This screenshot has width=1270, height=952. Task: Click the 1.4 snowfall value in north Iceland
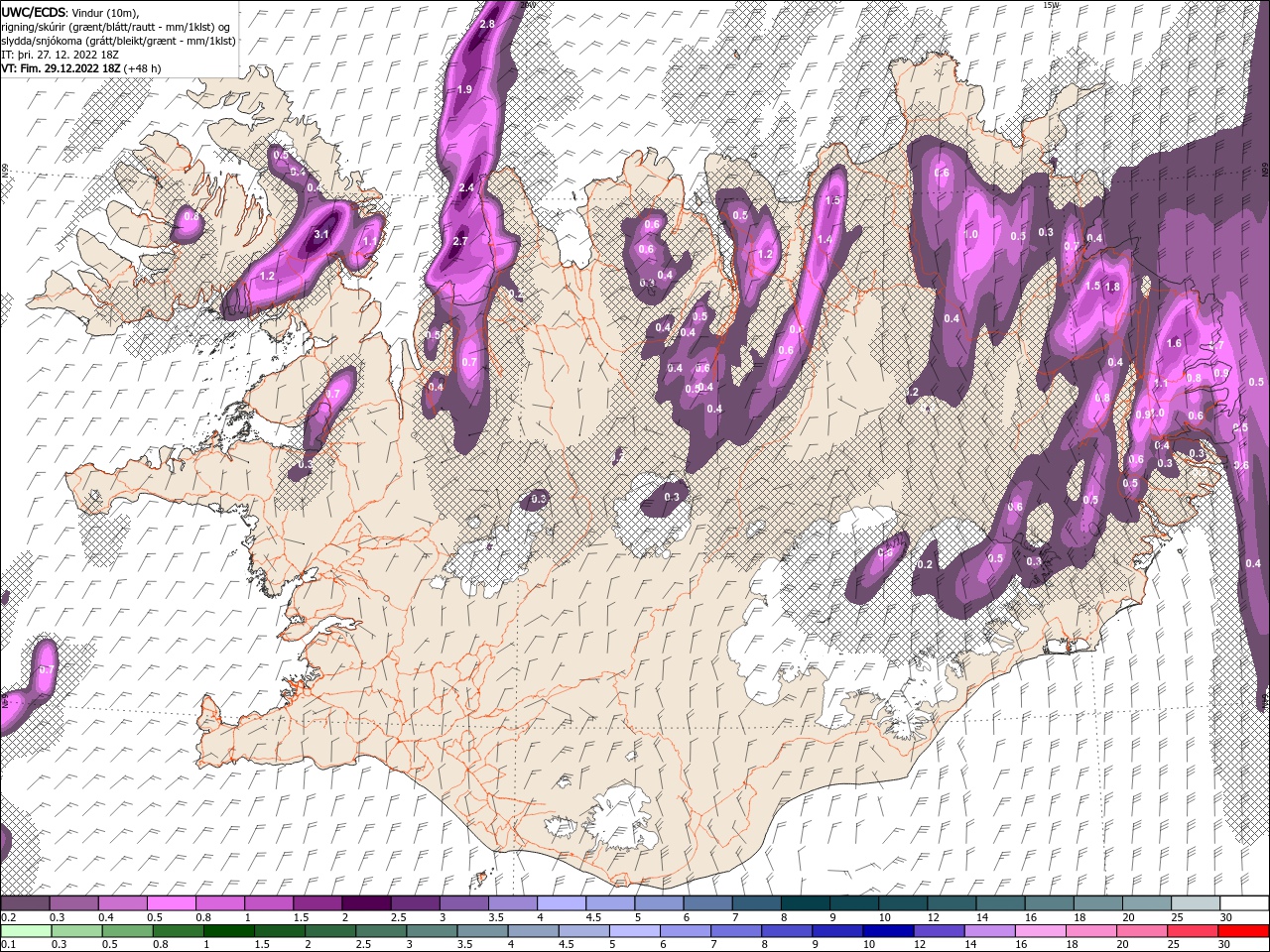click(x=824, y=239)
